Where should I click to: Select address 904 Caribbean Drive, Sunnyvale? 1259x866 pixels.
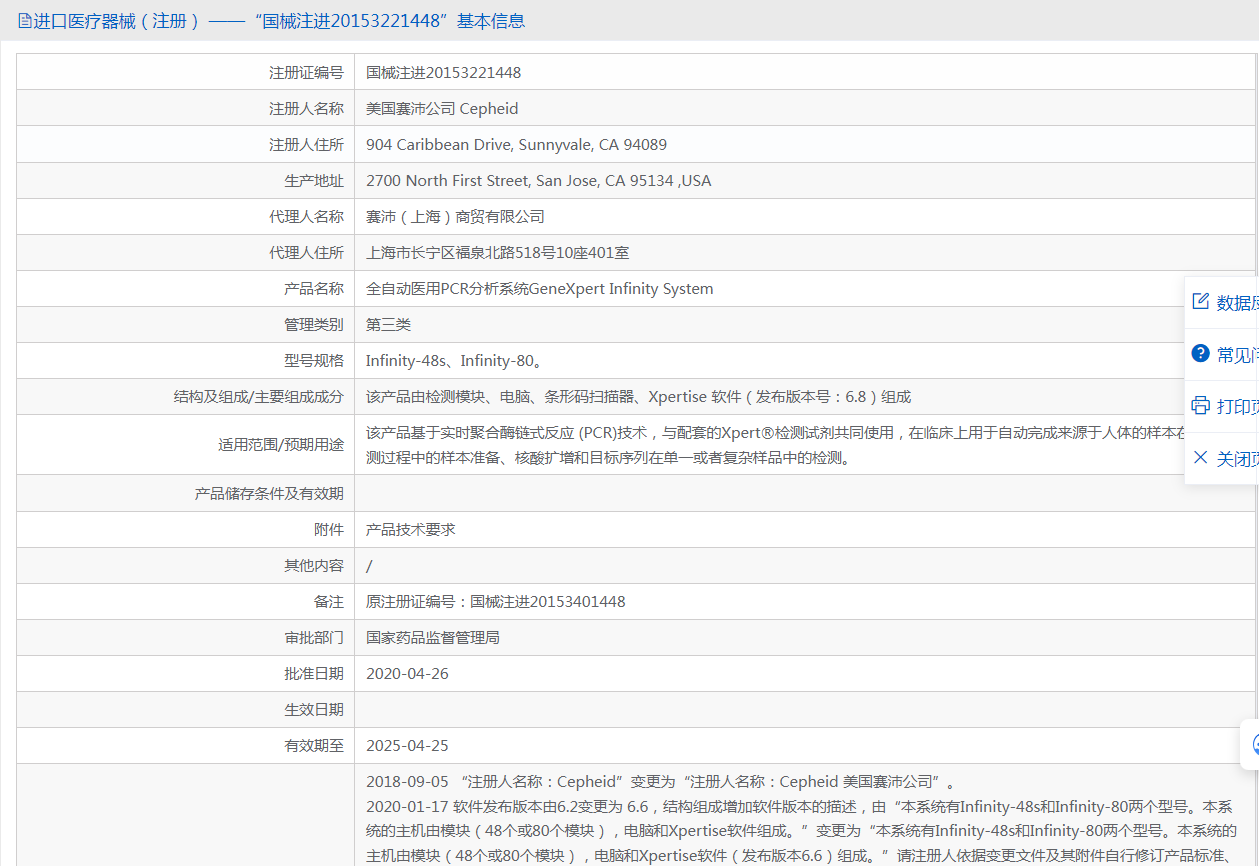tap(516, 145)
